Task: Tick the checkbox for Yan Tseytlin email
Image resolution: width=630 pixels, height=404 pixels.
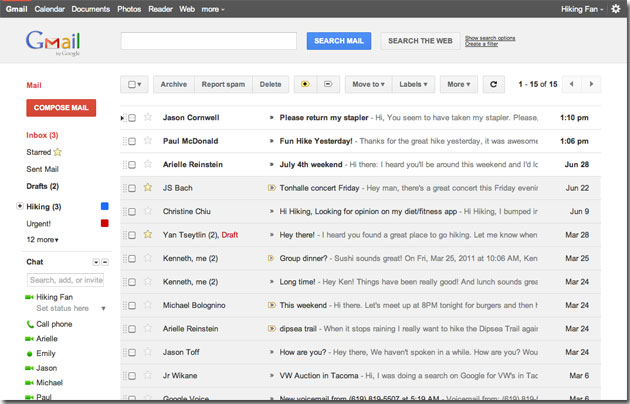Action: [x=132, y=235]
